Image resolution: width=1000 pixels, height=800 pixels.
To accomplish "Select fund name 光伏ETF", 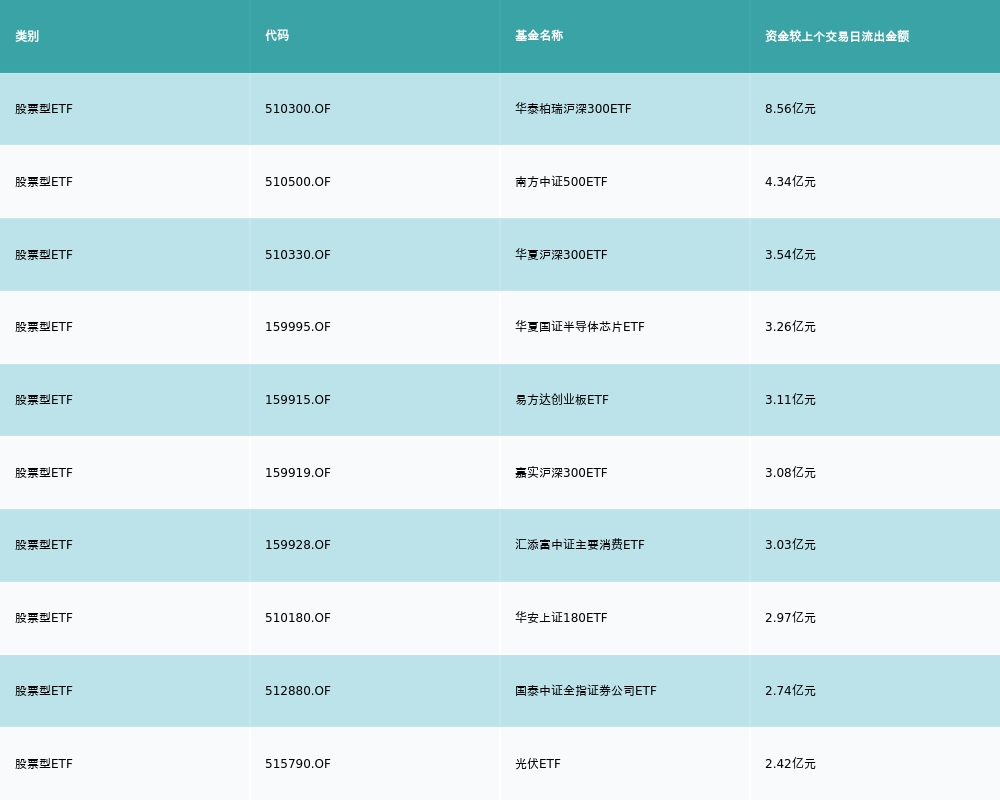I will coord(538,764).
